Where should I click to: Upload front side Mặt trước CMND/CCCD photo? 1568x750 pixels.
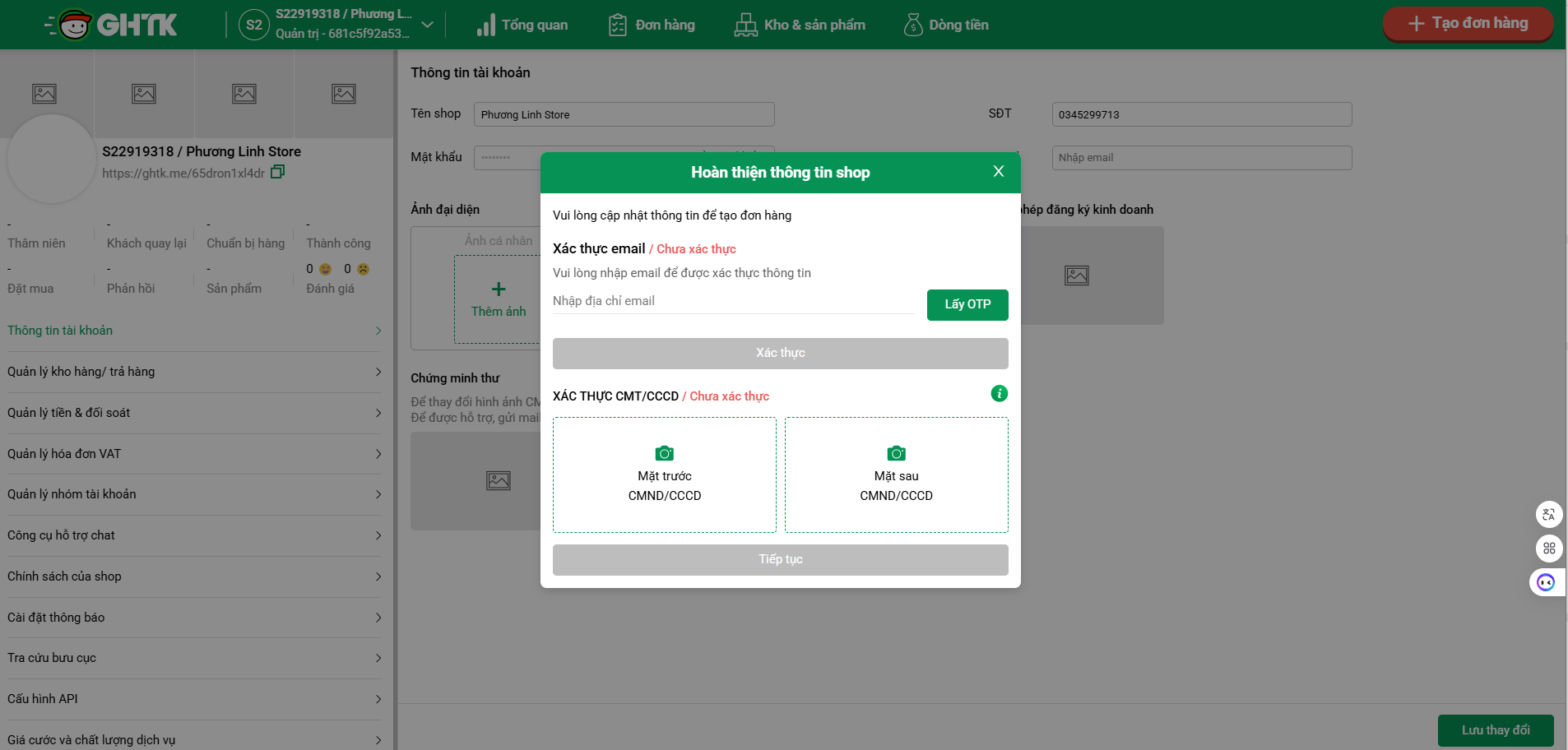click(x=664, y=475)
